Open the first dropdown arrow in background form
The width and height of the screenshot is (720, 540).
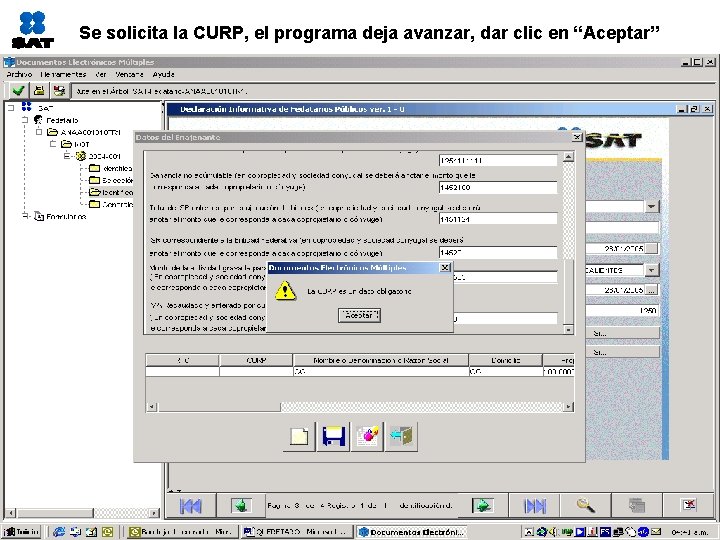click(651, 207)
